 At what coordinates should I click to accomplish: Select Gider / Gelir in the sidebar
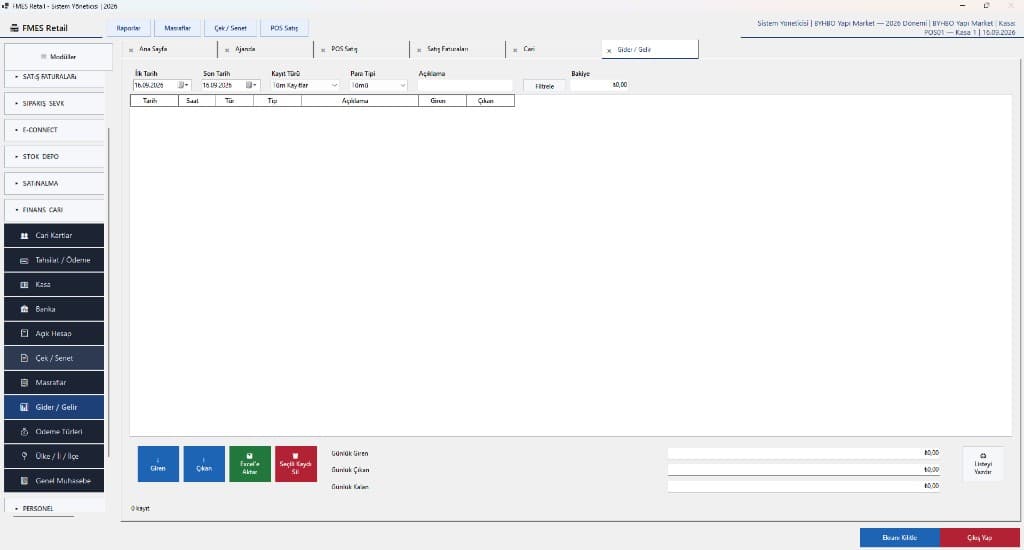pyautogui.click(x=54, y=407)
